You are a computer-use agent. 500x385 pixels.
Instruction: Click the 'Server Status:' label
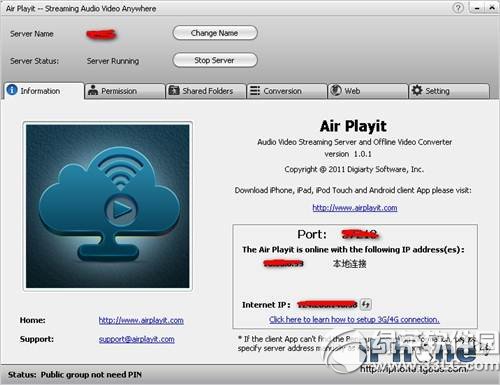34,61
